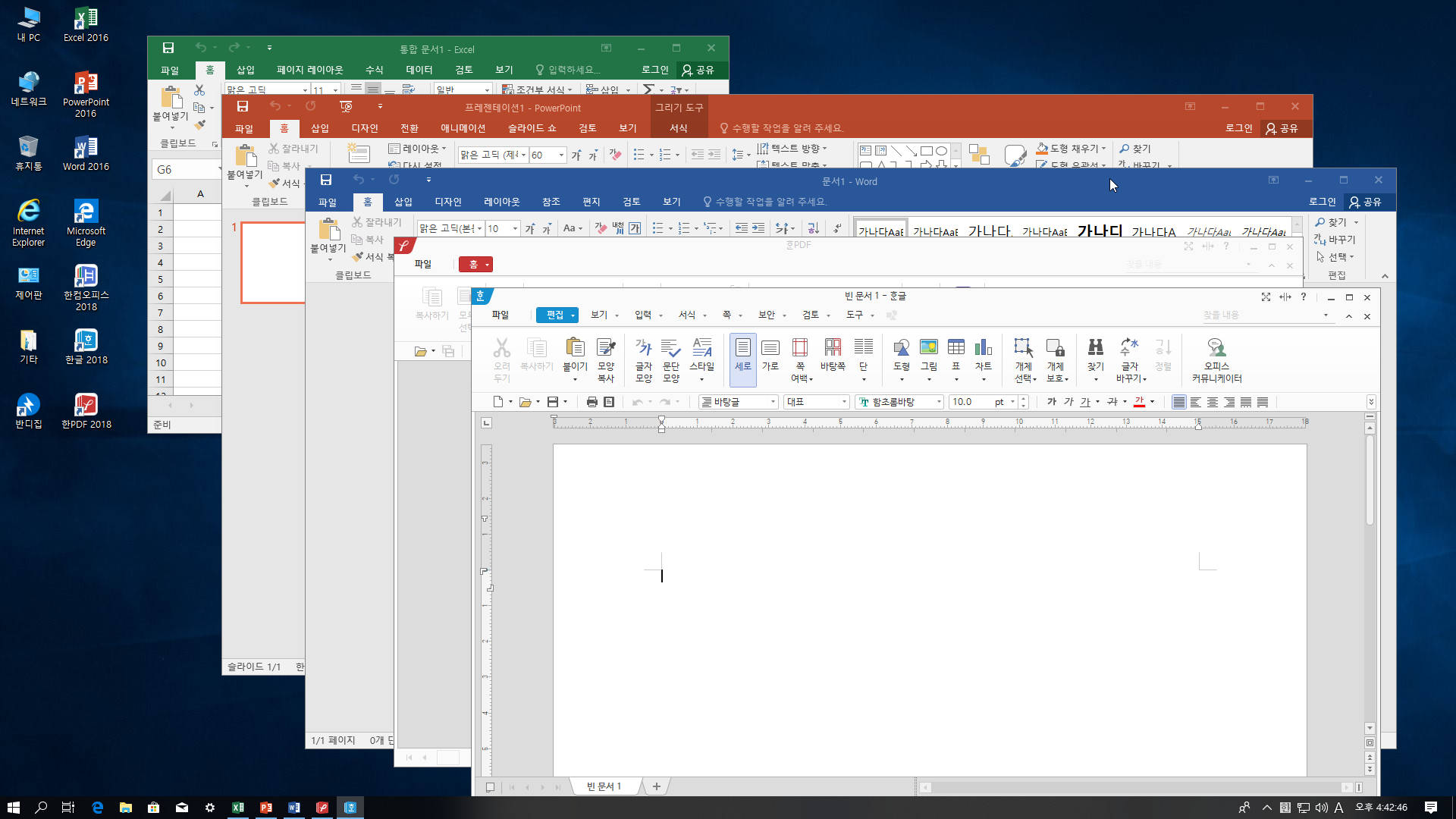Open Paragraph Shape (문단 모양) in Hangul
This screenshot has height=819, width=1456.
click(671, 359)
